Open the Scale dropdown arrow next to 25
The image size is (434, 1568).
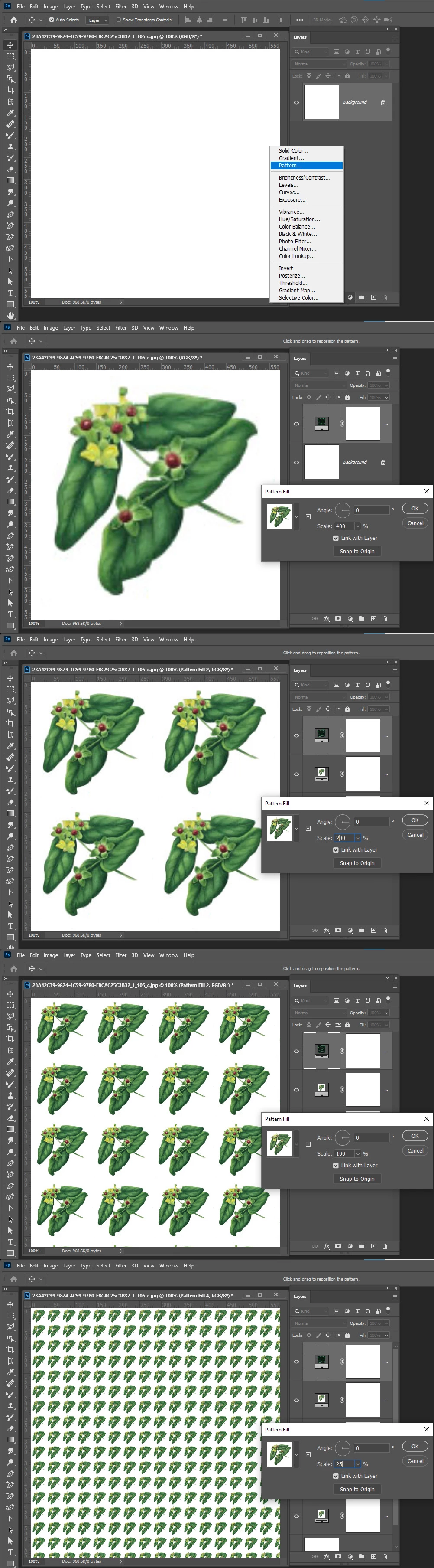tap(357, 1464)
